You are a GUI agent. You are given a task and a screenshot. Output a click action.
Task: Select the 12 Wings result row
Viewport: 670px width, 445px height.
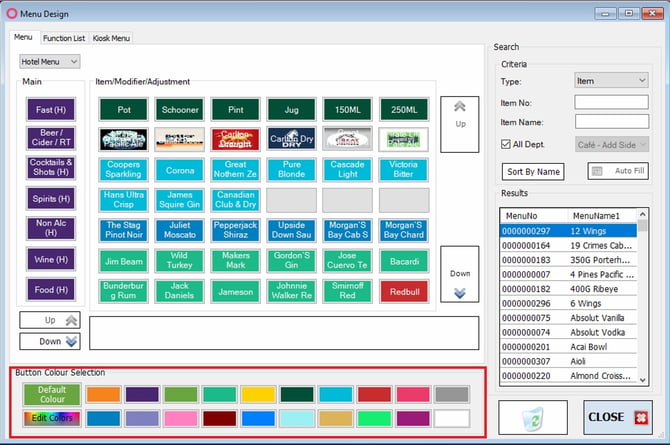click(x=568, y=231)
